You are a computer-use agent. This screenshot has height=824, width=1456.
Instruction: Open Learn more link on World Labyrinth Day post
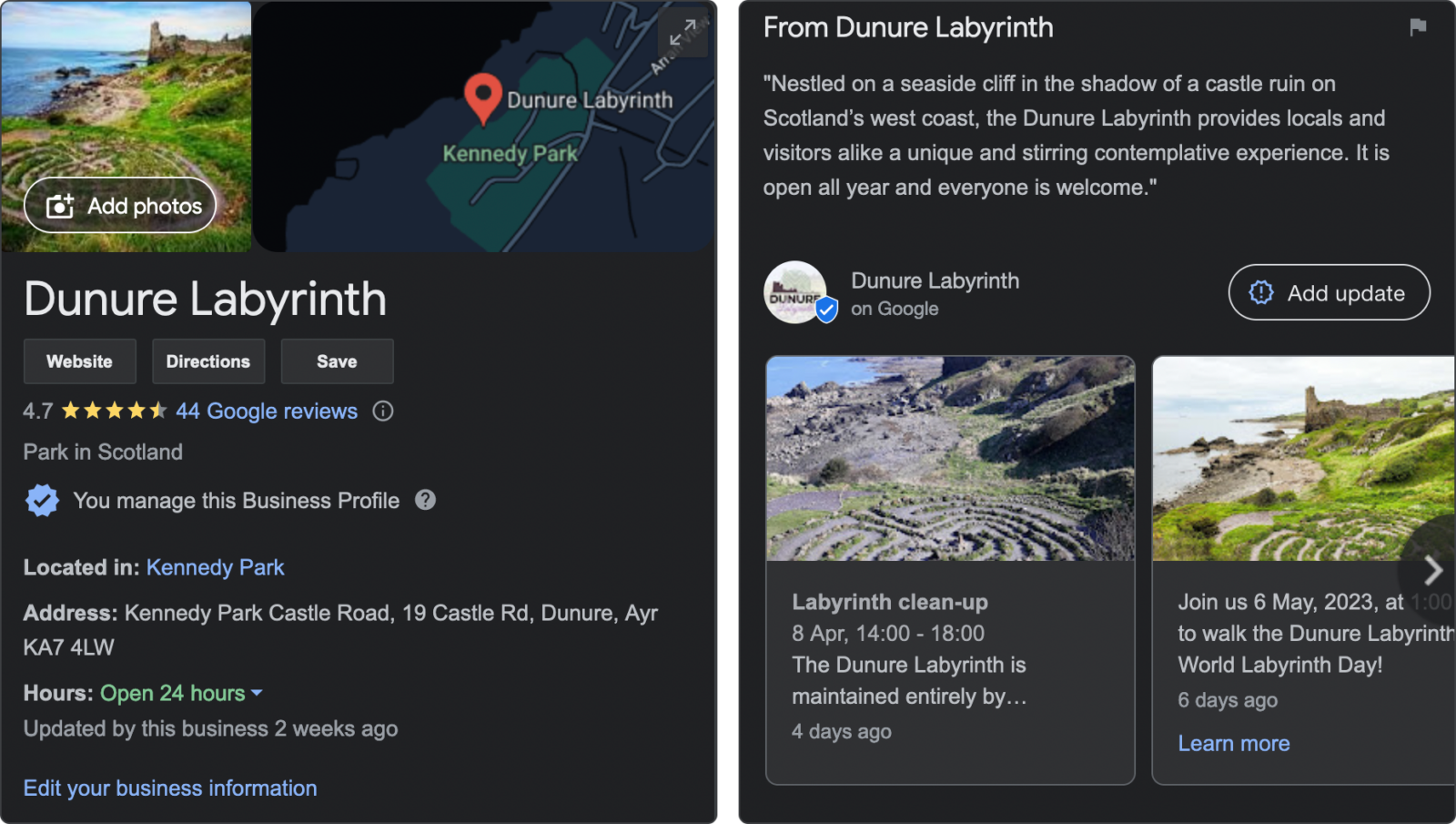click(x=1234, y=743)
